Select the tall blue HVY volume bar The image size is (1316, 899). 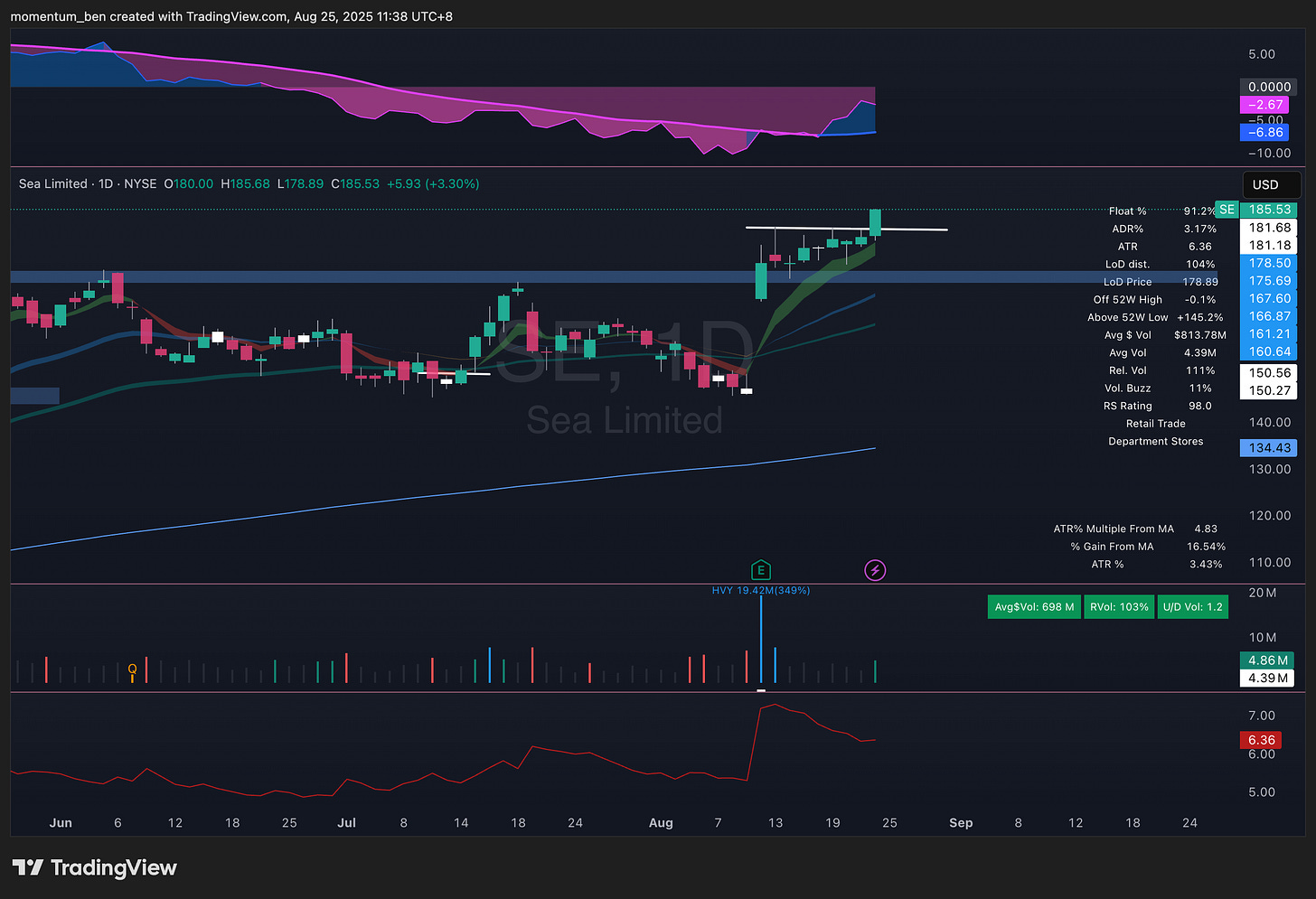(x=761, y=640)
